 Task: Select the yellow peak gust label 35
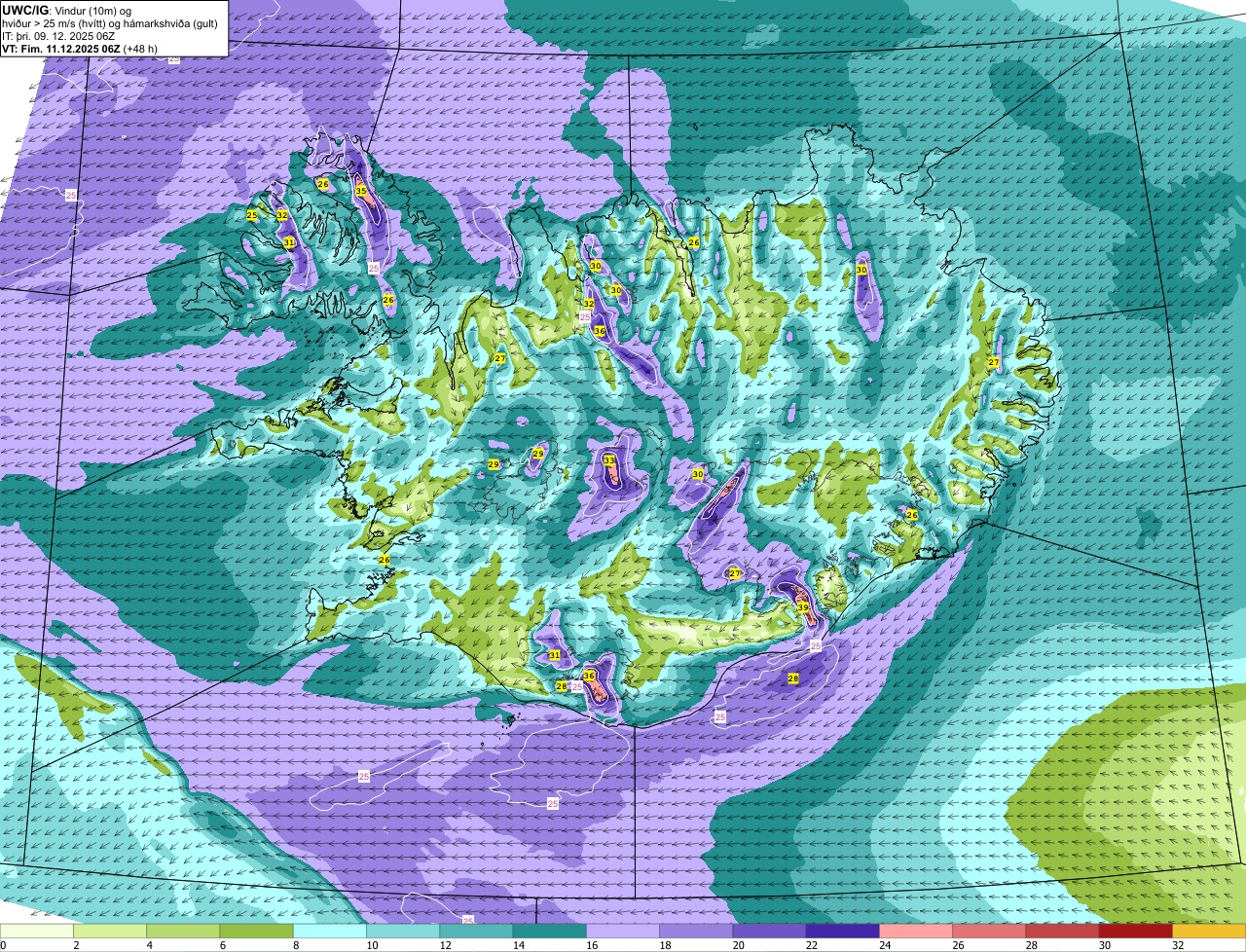(x=361, y=191)
